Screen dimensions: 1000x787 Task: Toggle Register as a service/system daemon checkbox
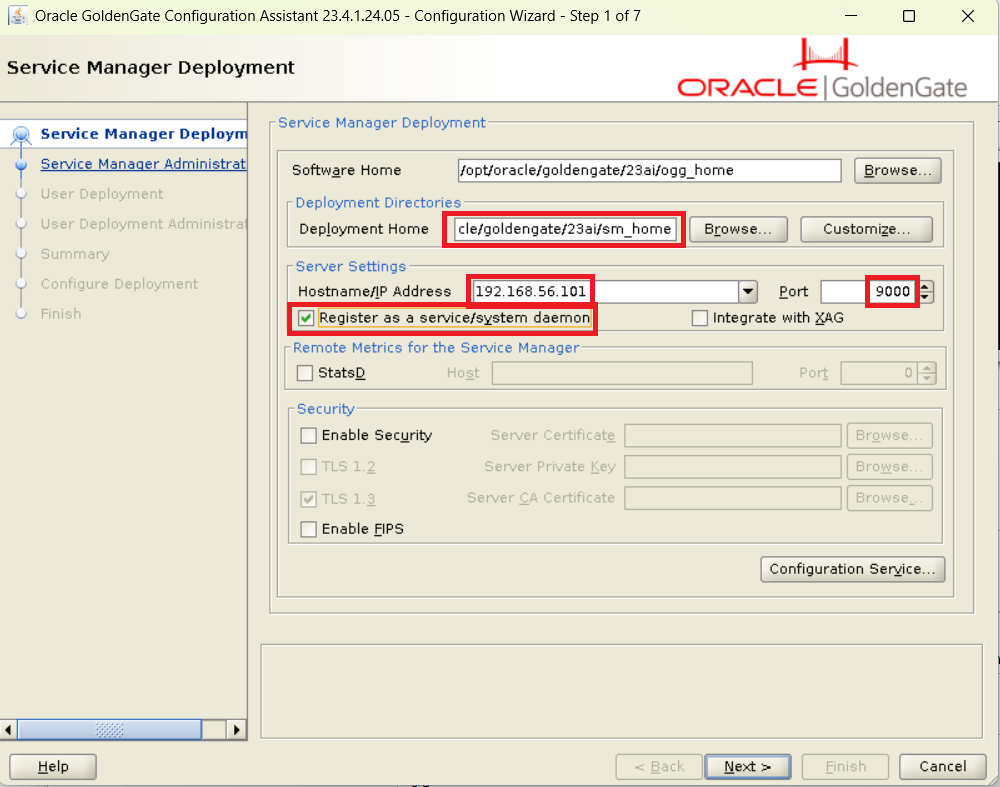[x=307, y=318]
